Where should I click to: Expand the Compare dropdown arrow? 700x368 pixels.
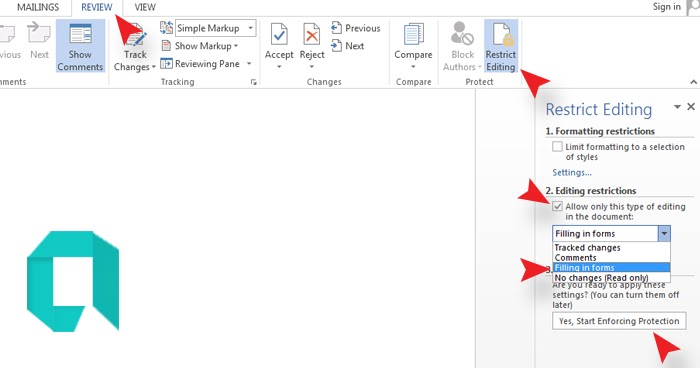point(413,67)
